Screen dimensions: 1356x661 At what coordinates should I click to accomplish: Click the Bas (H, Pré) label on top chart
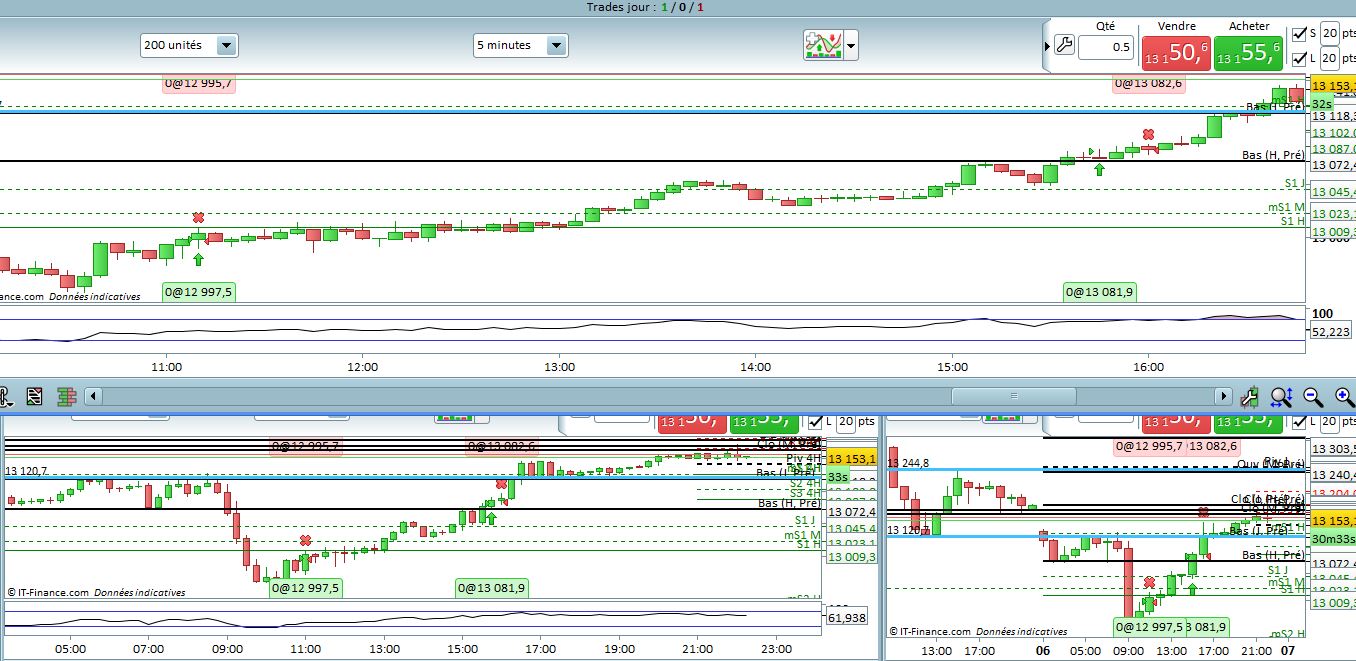[x=1273, y=155]
